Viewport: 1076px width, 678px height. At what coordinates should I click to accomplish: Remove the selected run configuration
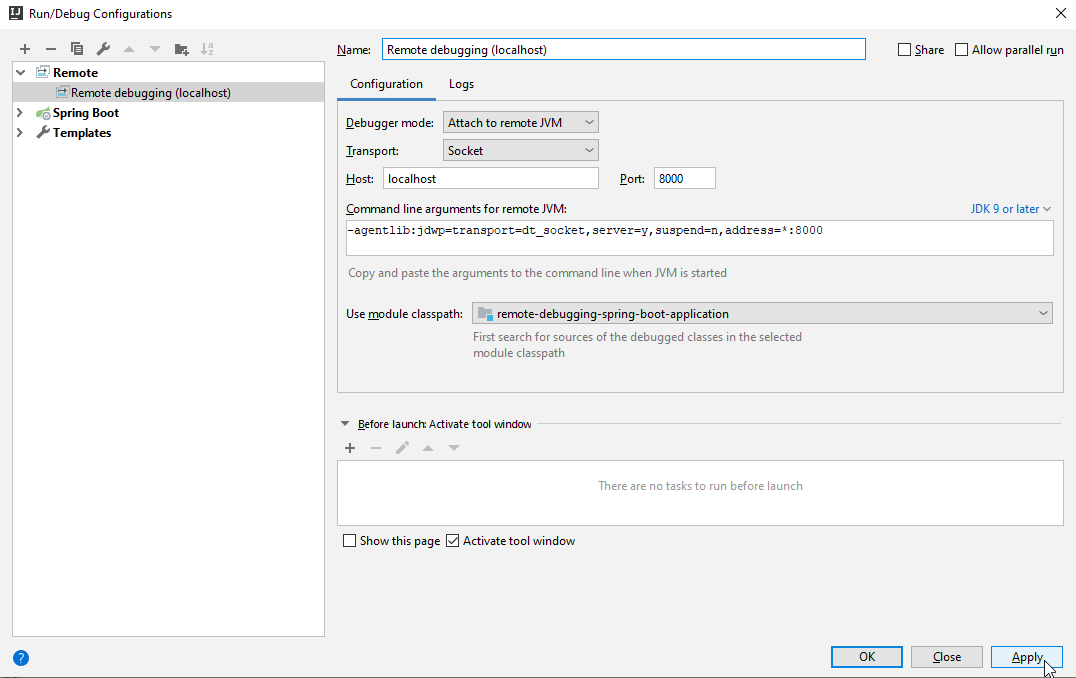click(x=51, y=49)
